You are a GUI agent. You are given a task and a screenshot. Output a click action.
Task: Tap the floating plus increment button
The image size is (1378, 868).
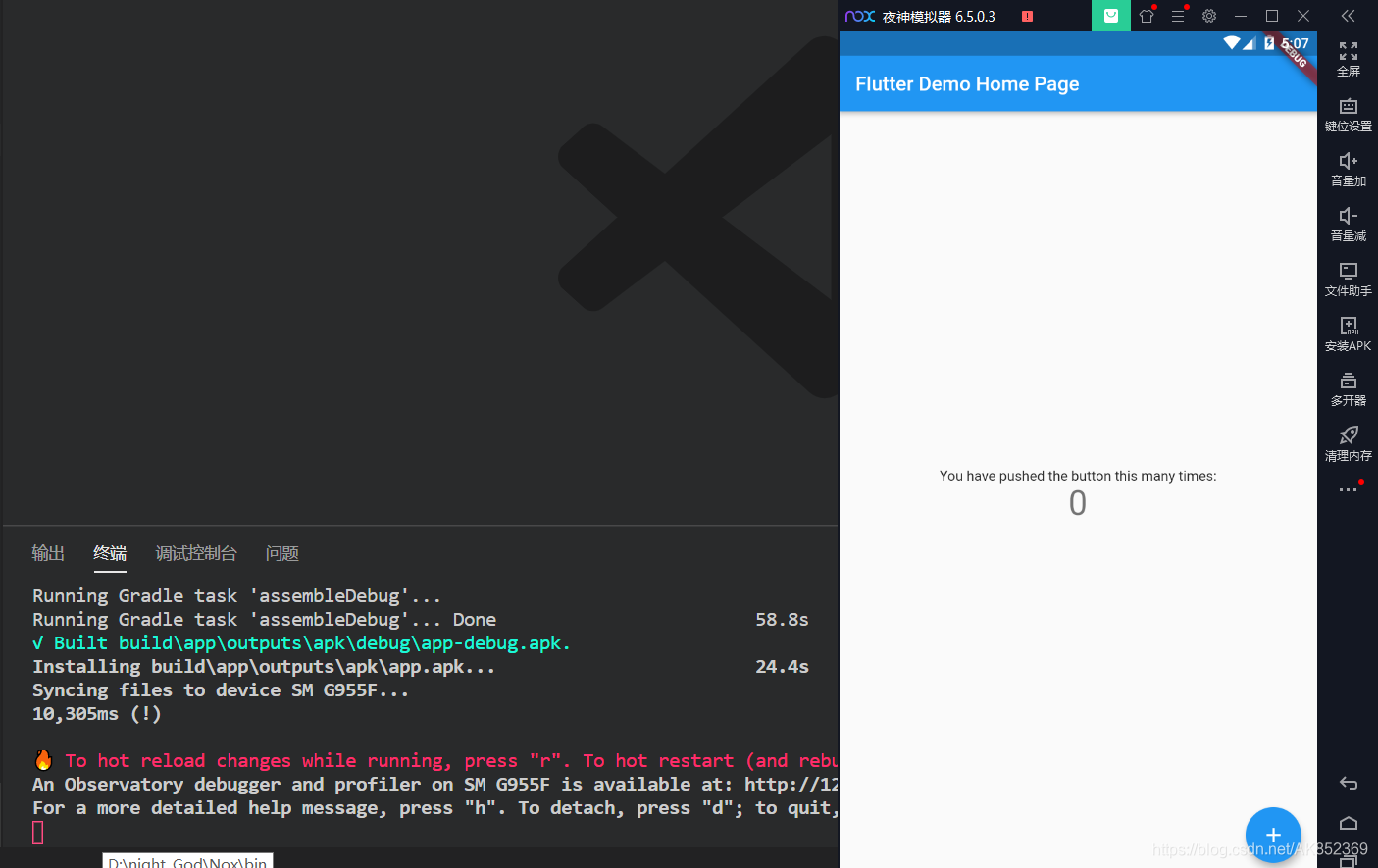pos(1273,835)
